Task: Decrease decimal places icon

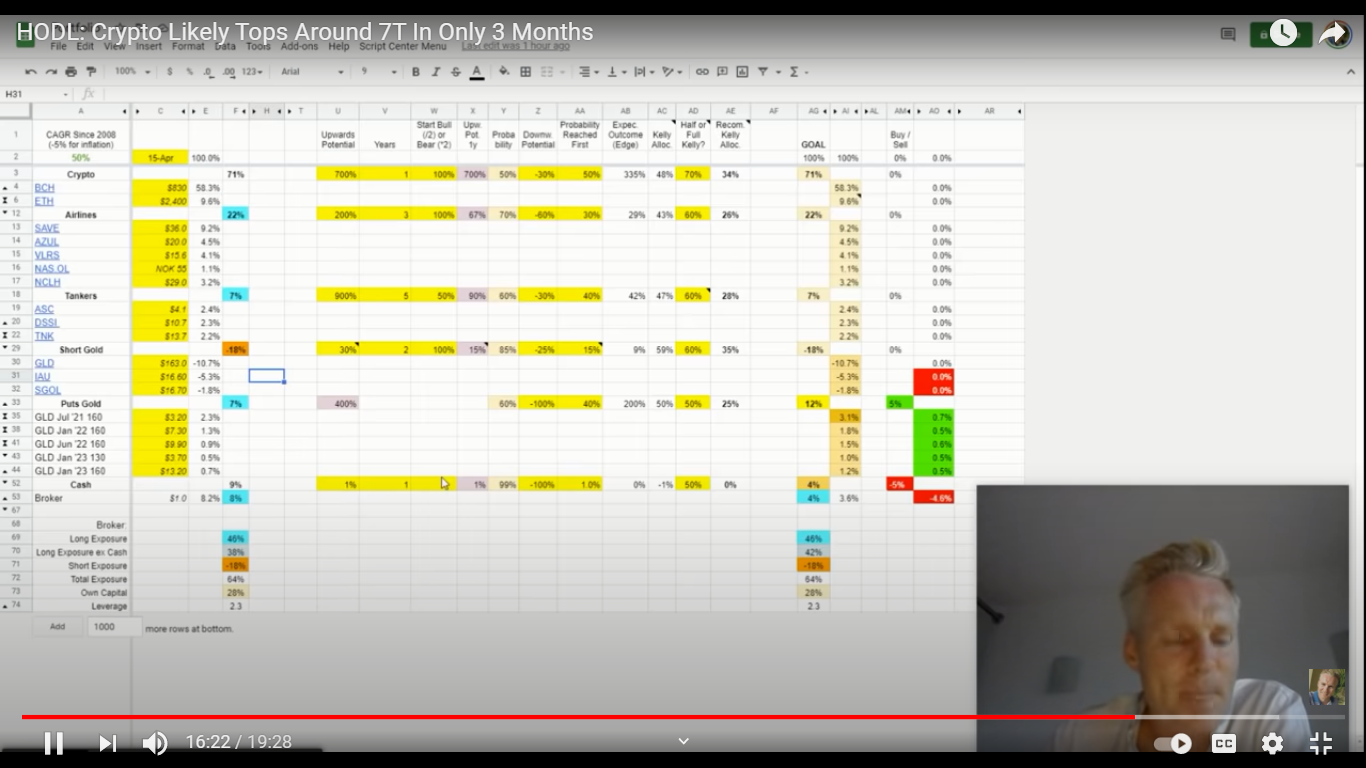Action: click(208, 72)
